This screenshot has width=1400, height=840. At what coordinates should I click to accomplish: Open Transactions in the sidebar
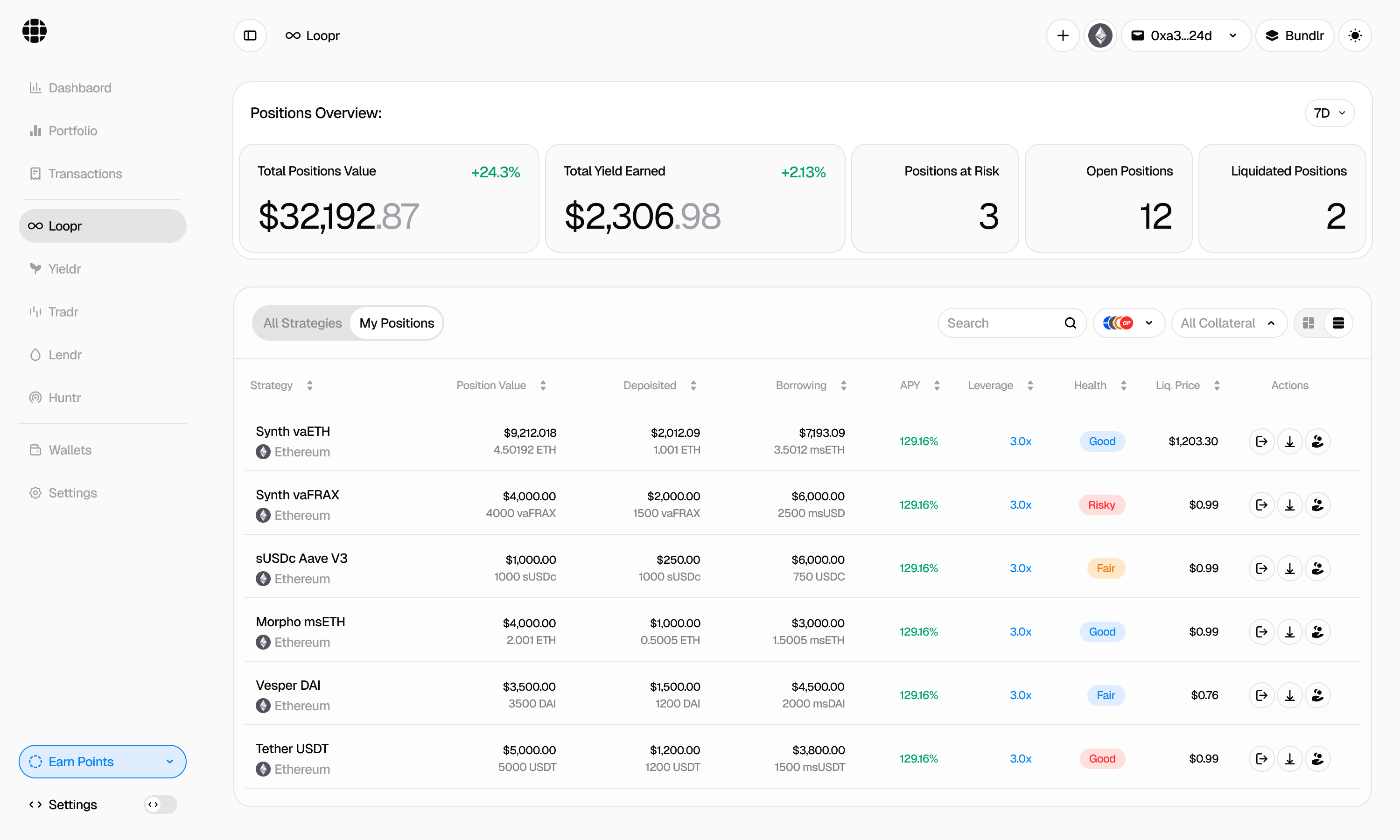pyautogui.click(x=102, y=174)
